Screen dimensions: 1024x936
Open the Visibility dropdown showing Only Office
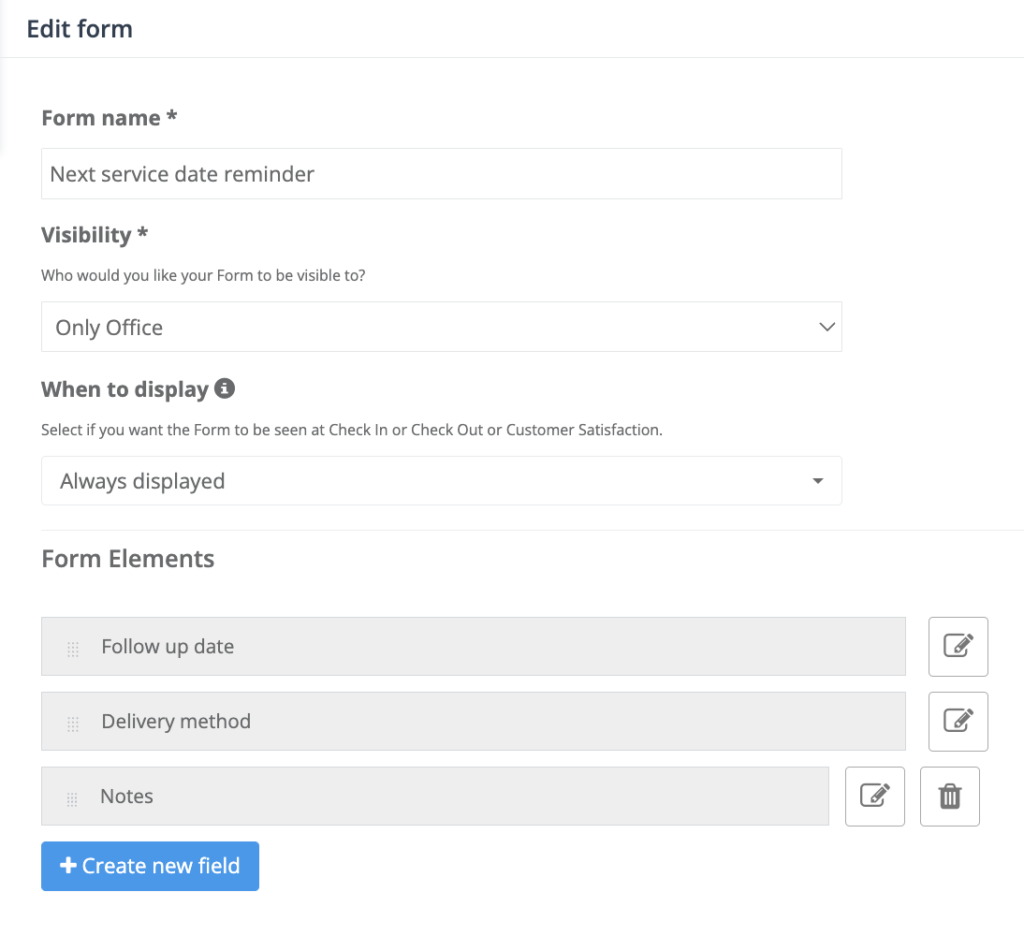point(441,327)
